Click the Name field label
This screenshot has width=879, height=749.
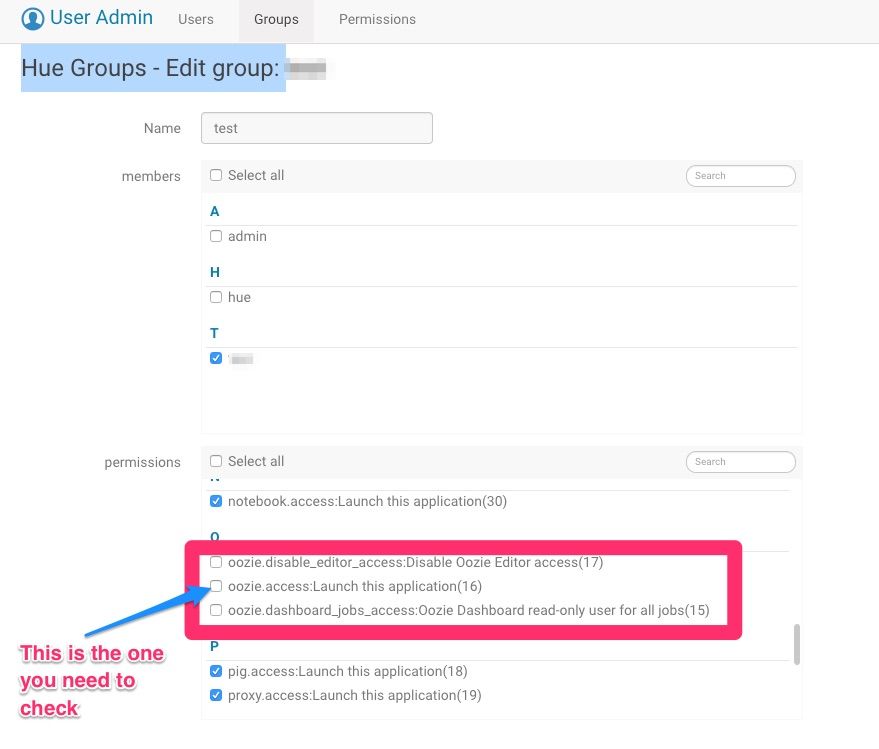click(x=162, y=128)
